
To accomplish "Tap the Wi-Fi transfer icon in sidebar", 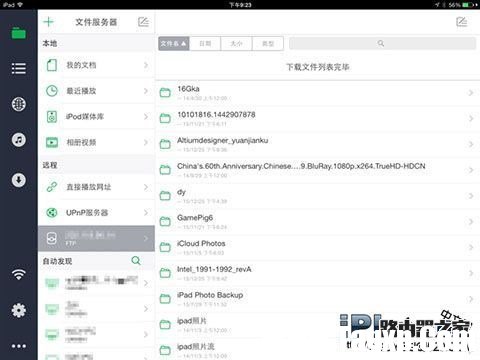I will tap(19, 274).
